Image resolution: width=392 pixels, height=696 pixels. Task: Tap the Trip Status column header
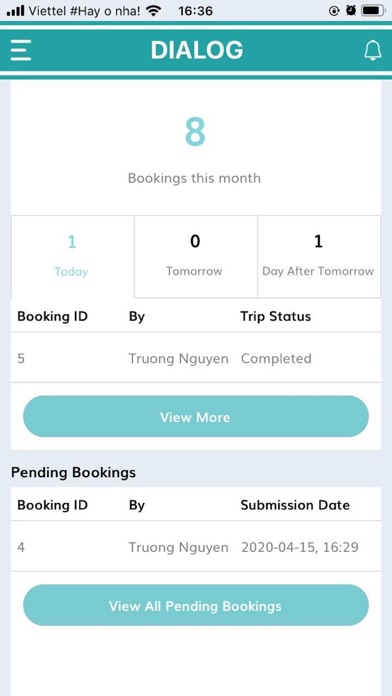pyautogui.click(x=276, y=316)
